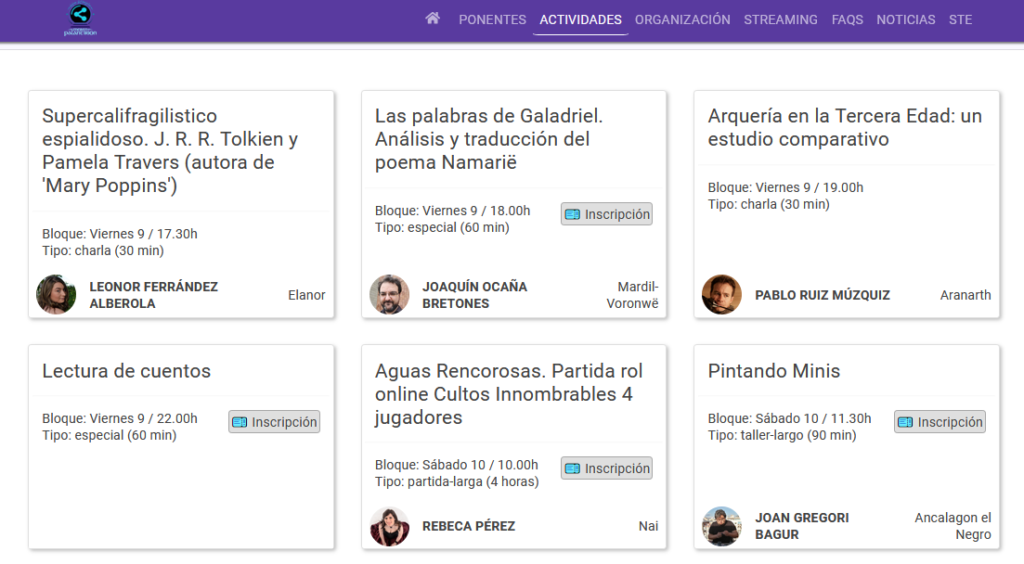Open Joan Gregori Bagur's avatar photo
The height and width of the screenshot is (564, 1024).
(x=722, y=526)
